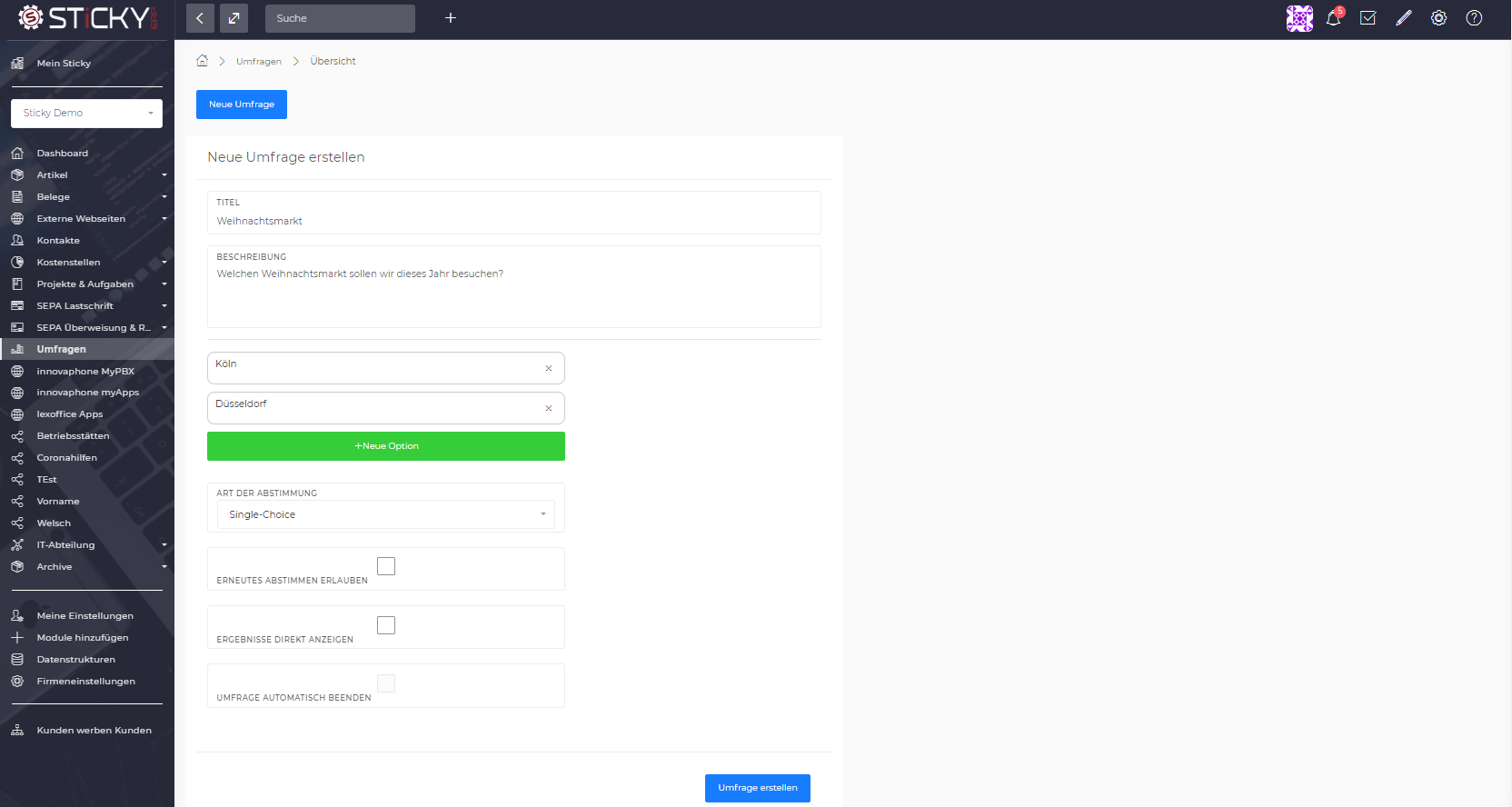1512x807 pixels.
Task: Expand the Kostenstellen submenu arrow
Action: 164,263
